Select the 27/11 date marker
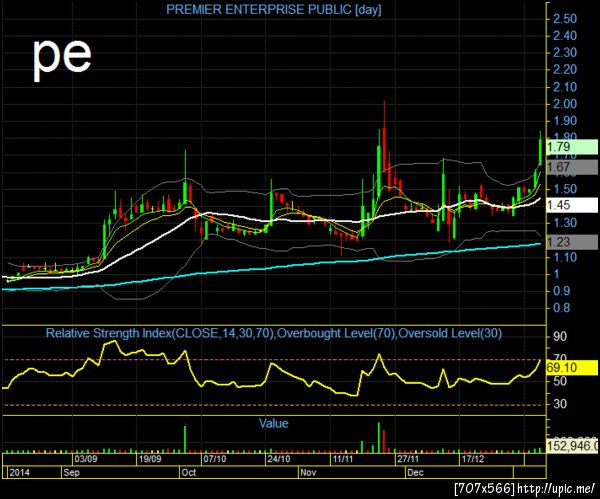 (x=408, y=459)
